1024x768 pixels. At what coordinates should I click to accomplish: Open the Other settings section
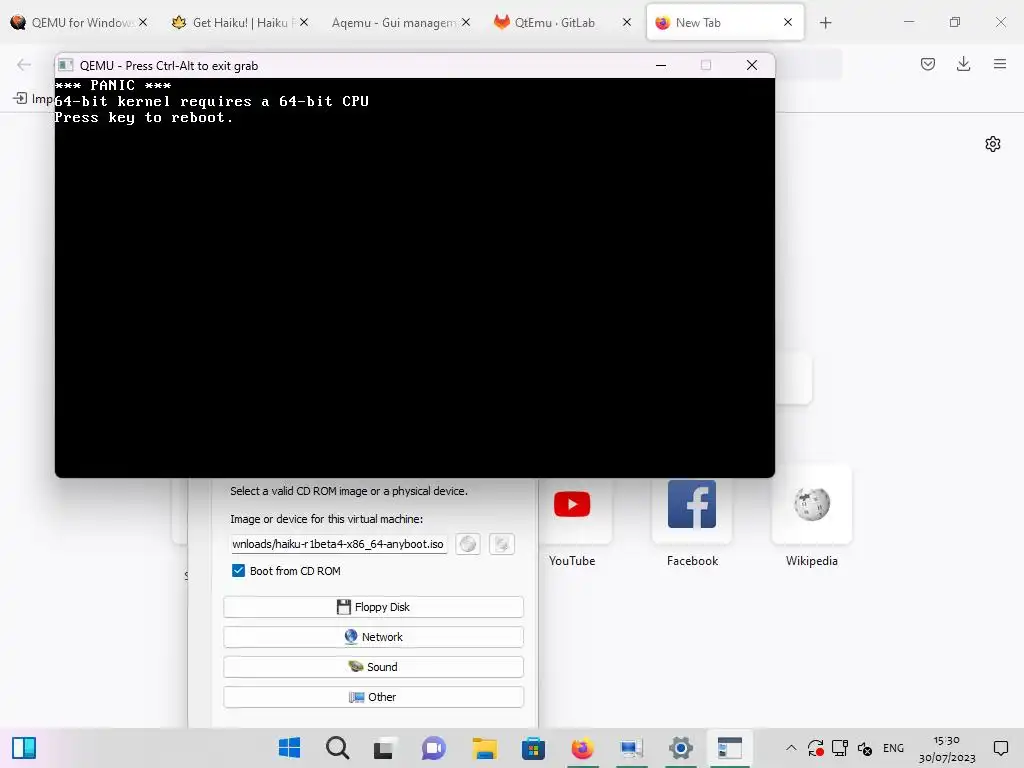[374, 697]
